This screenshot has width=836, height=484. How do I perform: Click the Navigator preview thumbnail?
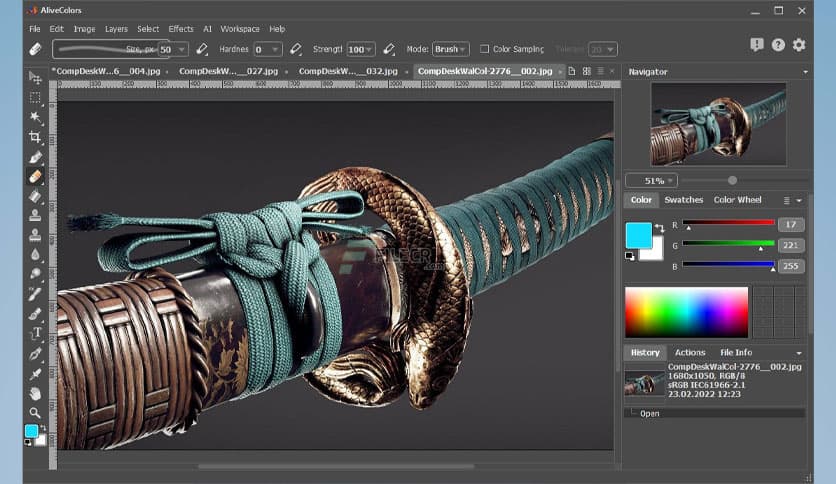tap(718, 124)
